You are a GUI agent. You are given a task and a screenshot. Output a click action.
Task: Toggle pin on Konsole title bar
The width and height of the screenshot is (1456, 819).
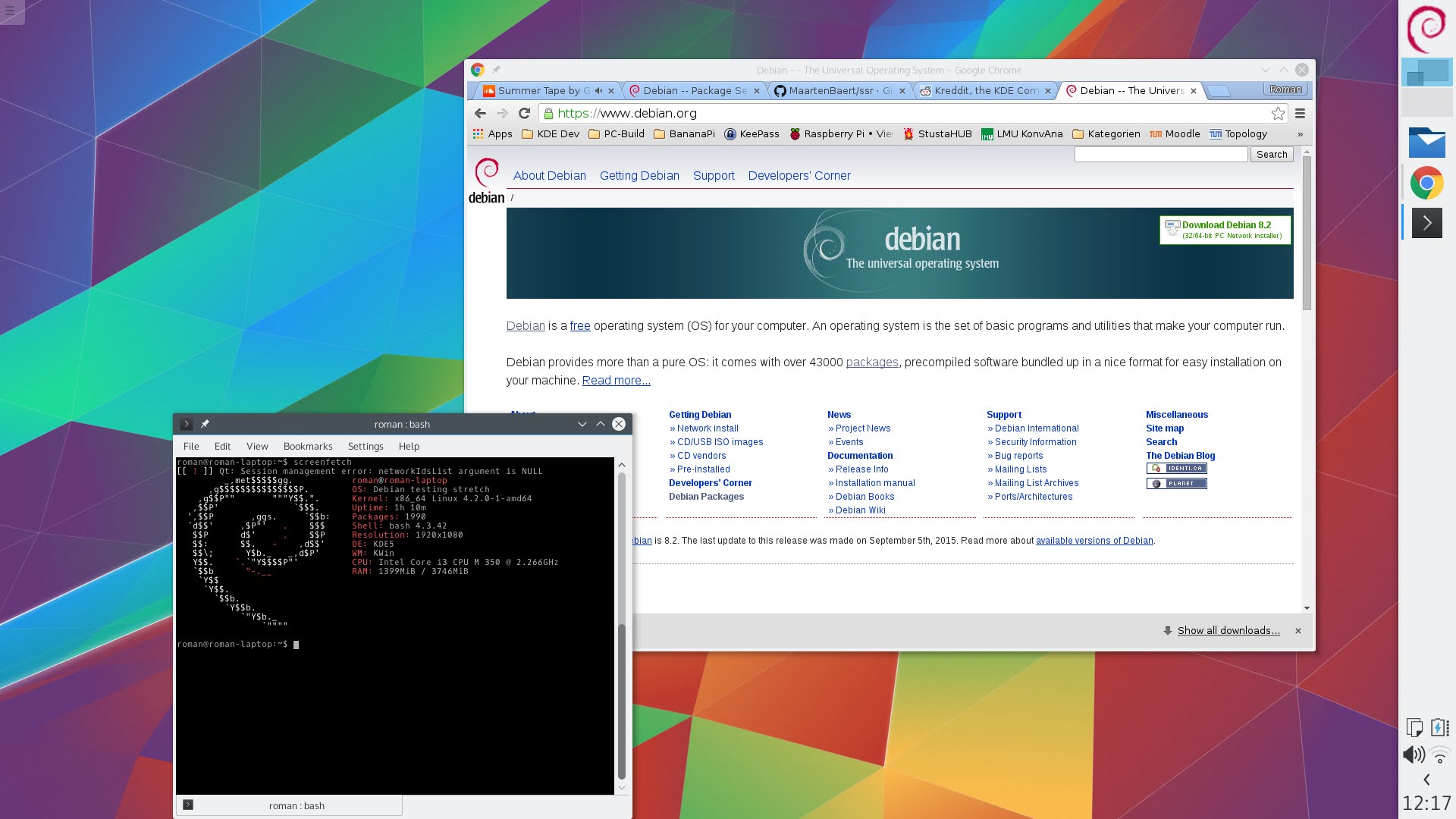point(205,424)
